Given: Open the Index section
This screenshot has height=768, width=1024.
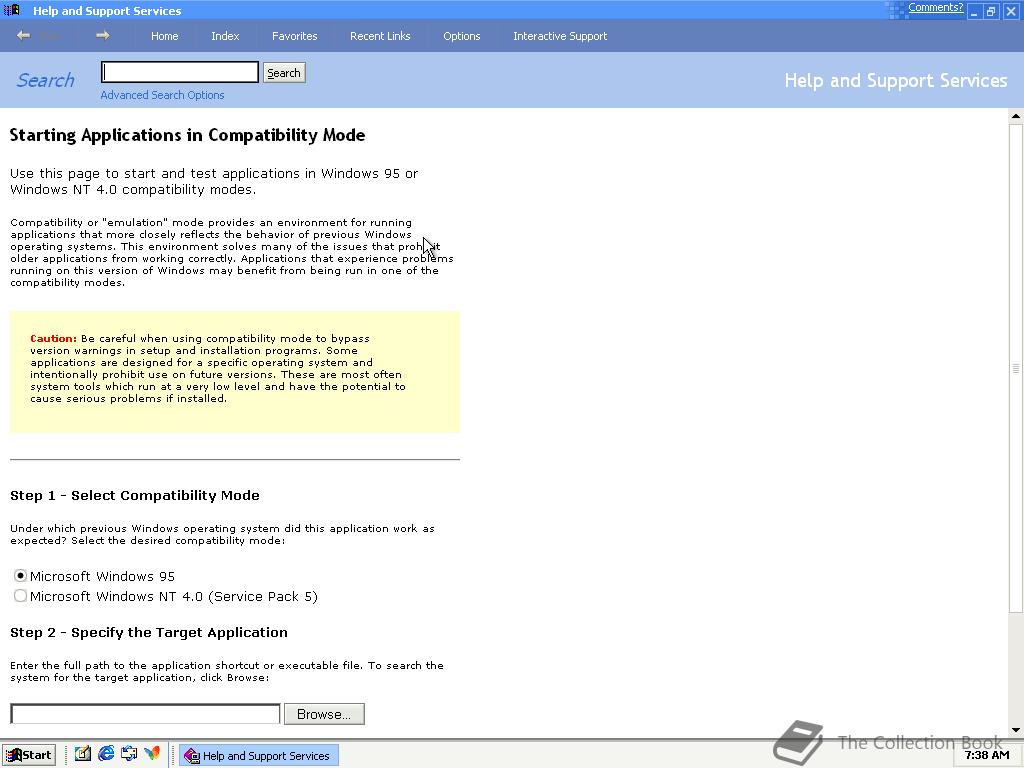Looking at the screenshot, I should pyautogui.click(x=225, y=36).
